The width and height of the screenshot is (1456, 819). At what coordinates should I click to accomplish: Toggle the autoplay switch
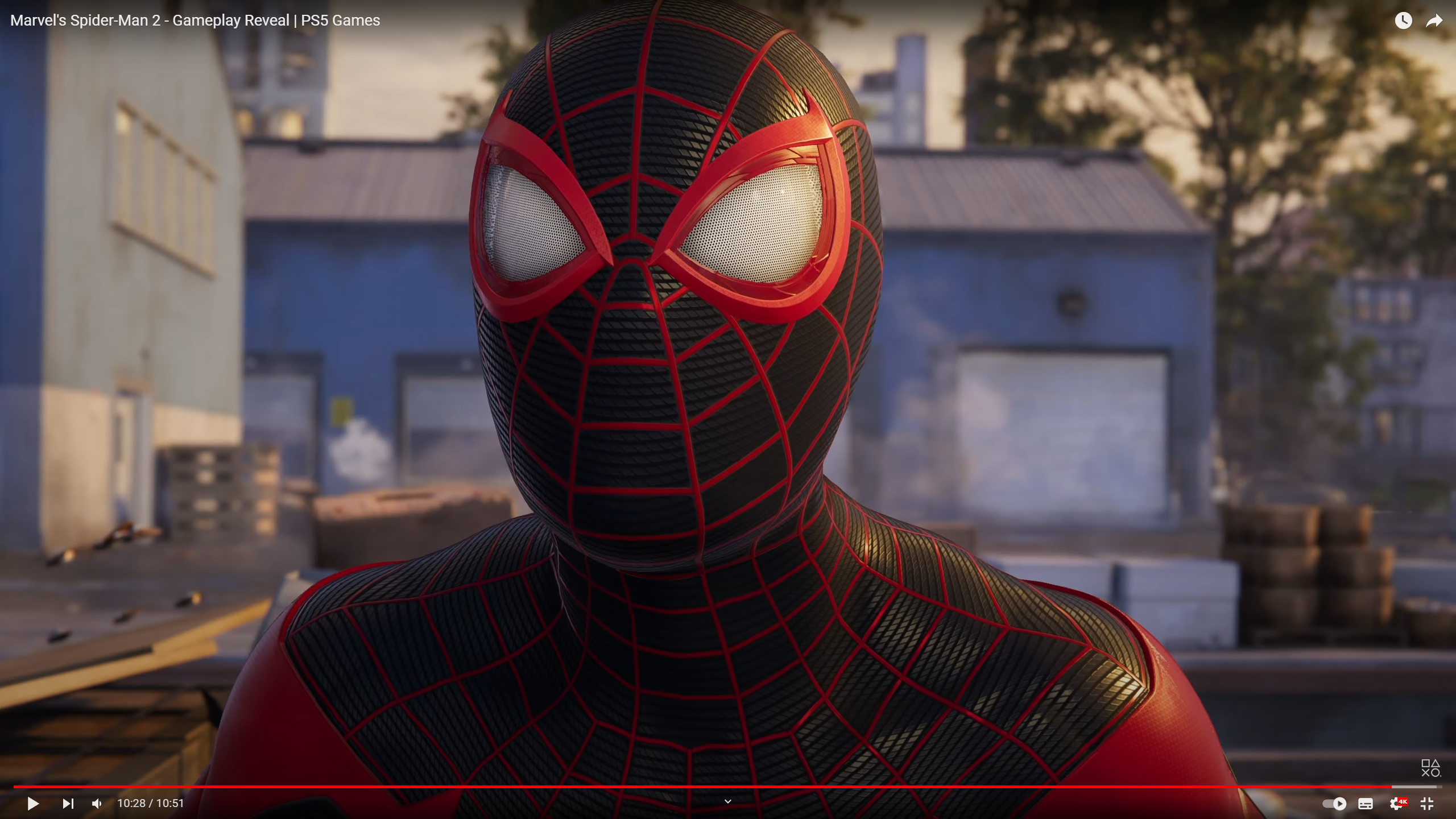(1334, 804)
